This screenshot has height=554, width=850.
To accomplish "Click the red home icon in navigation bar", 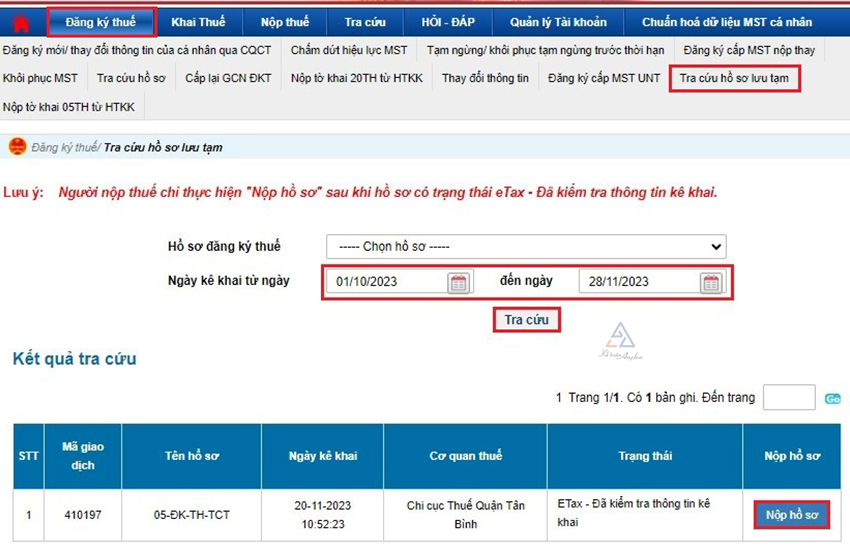I will pyautogui.click(x=19, y=22).
